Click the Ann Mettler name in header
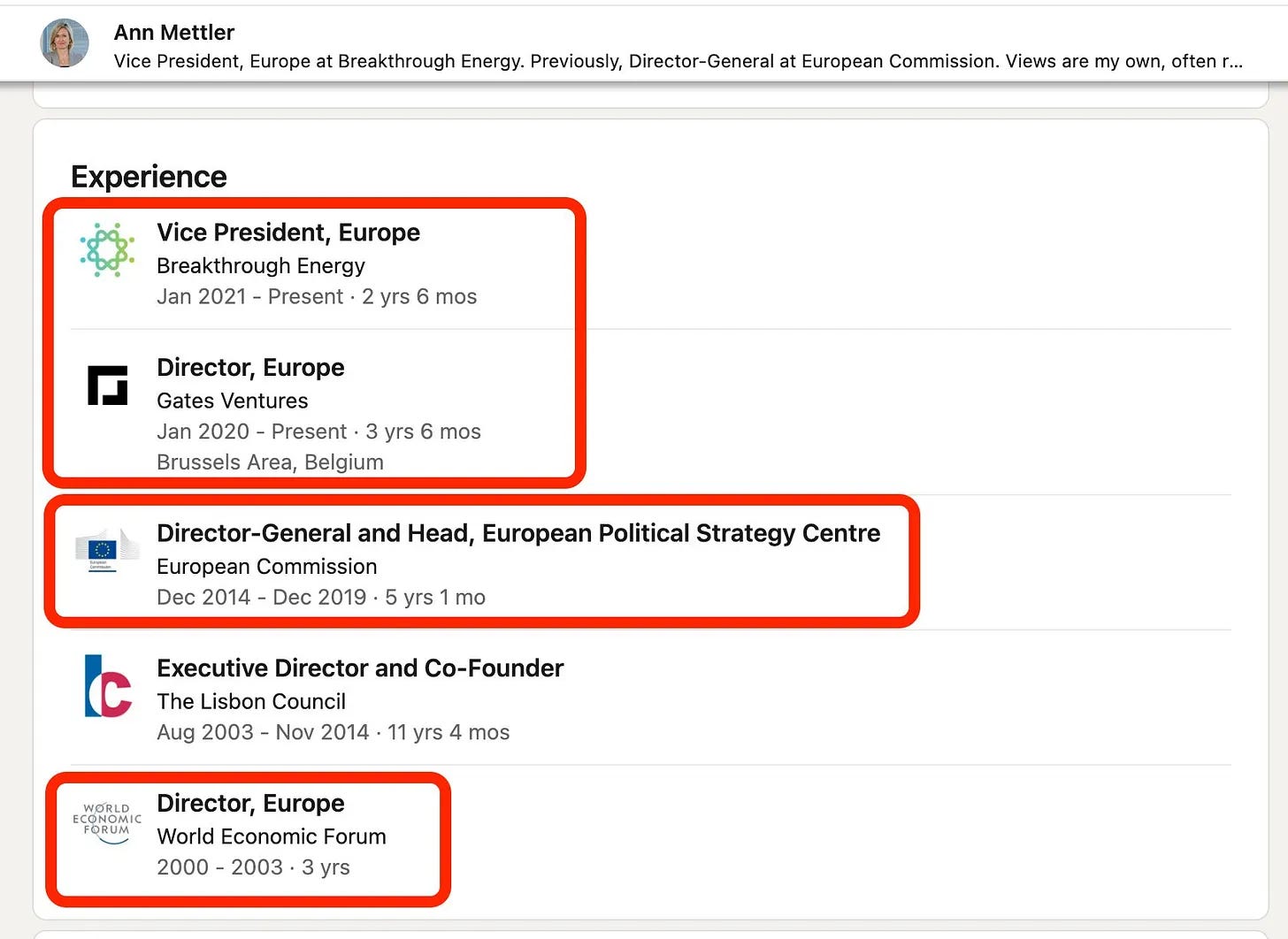 pyautogui.click(x=174, y=33)
